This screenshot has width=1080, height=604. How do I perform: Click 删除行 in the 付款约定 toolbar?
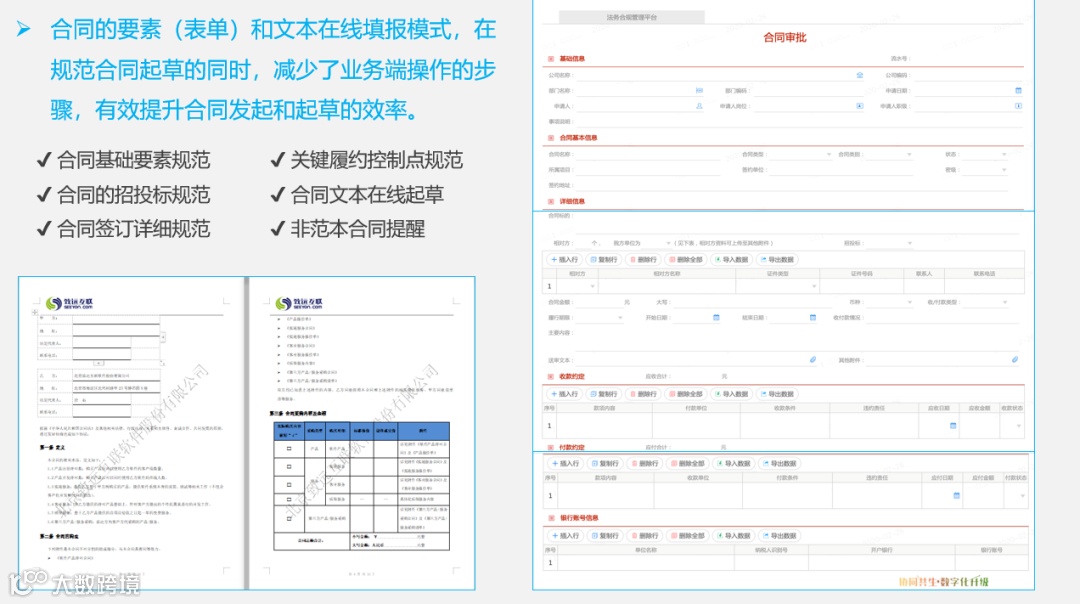click(645, 464)
